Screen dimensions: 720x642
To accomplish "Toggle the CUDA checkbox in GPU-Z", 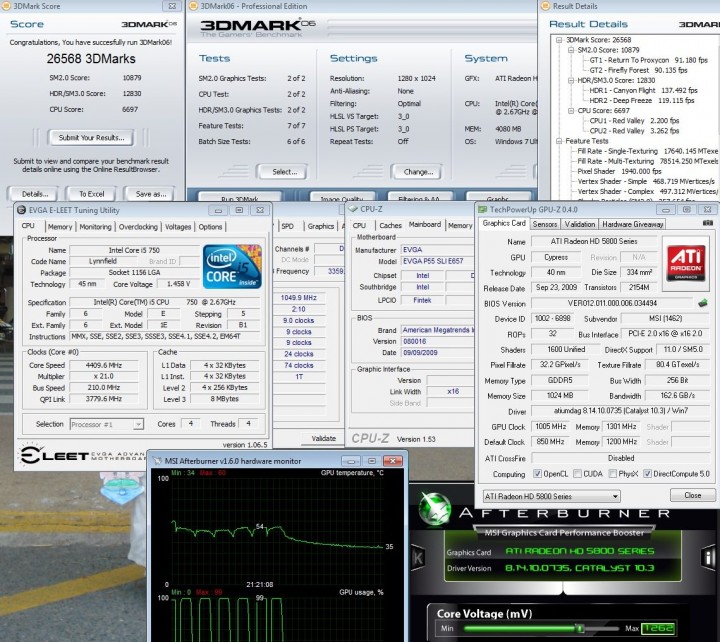I will pos(577,473).
